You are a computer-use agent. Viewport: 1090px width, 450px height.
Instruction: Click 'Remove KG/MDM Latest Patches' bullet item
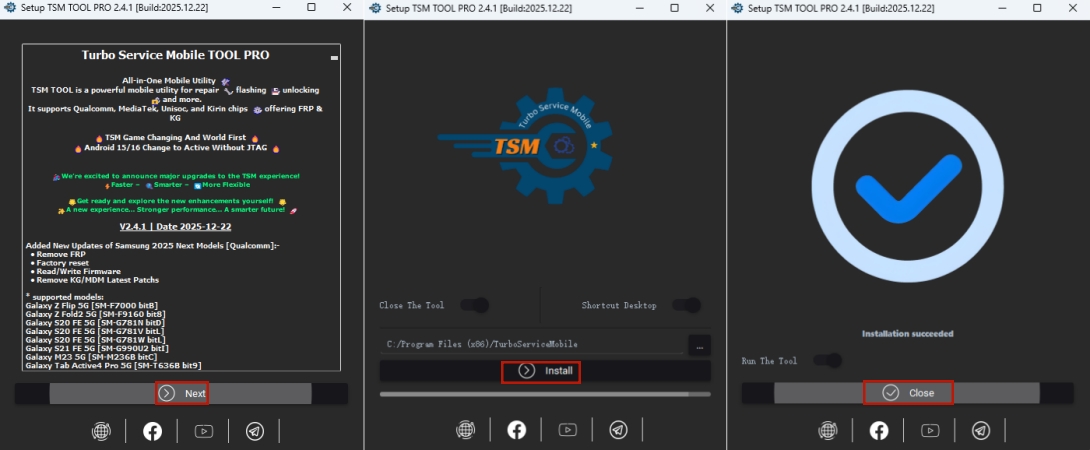[98, 280]
